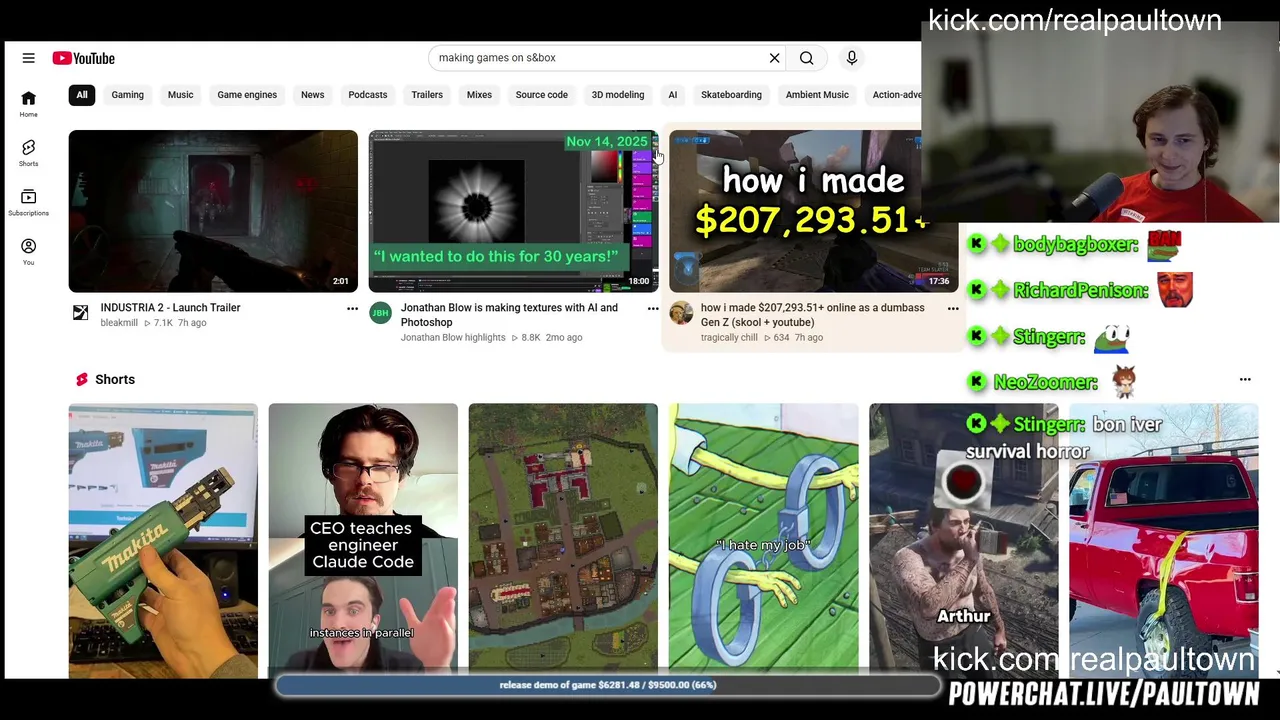
Task: Click the magnifier search button
Action: tap(806, 58)
